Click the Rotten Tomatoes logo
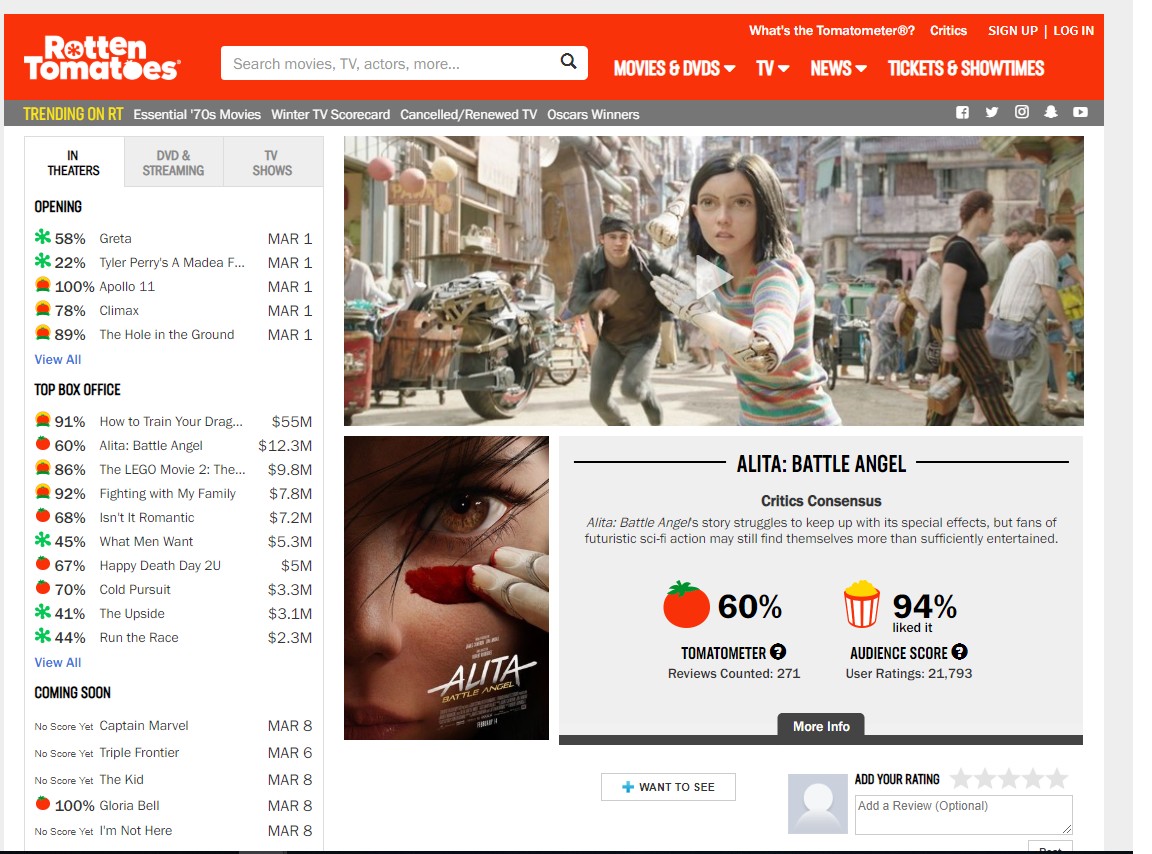 click(102, 58)
